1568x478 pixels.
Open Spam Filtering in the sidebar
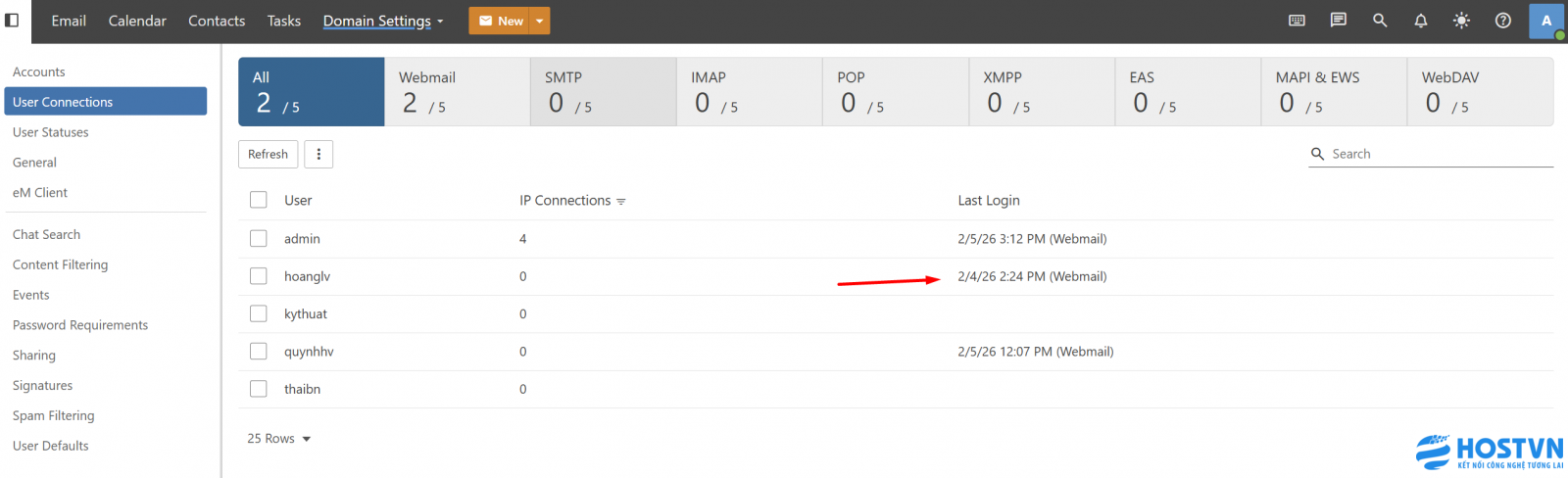(x=54, y=415)
